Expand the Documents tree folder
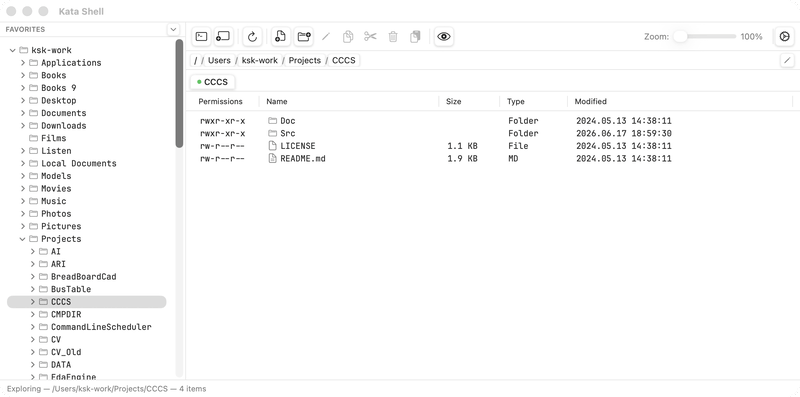This screenshot has width=800, height=397. (x=23, y=113)
